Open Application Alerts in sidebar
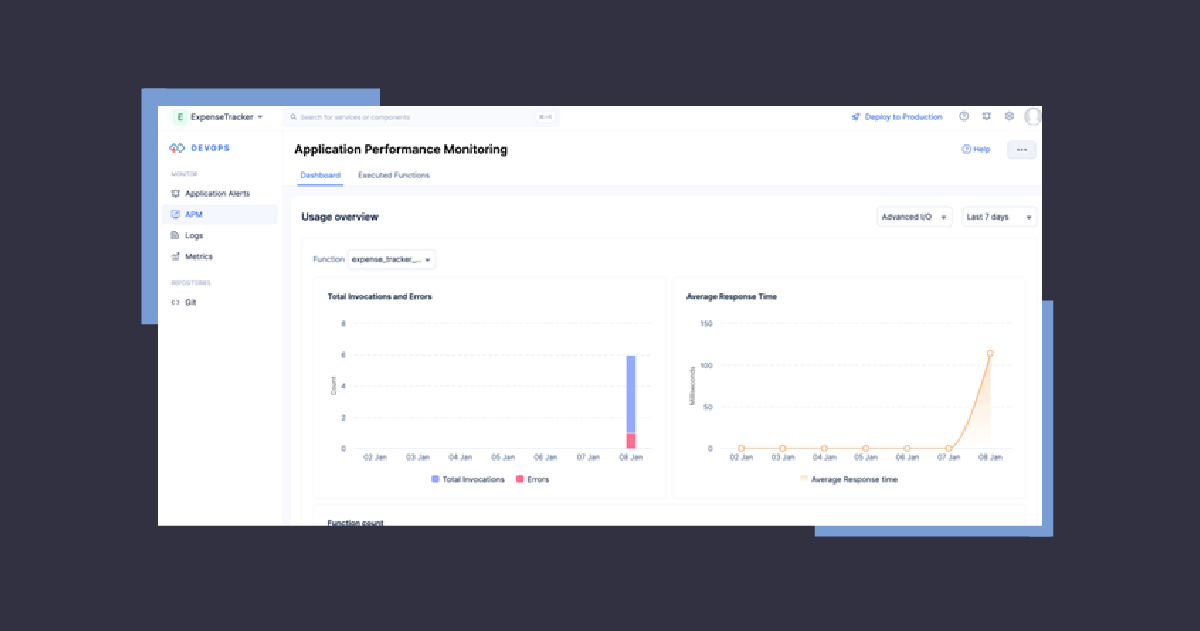Screen dimensions: 1200x631 [x=218, y=193]
